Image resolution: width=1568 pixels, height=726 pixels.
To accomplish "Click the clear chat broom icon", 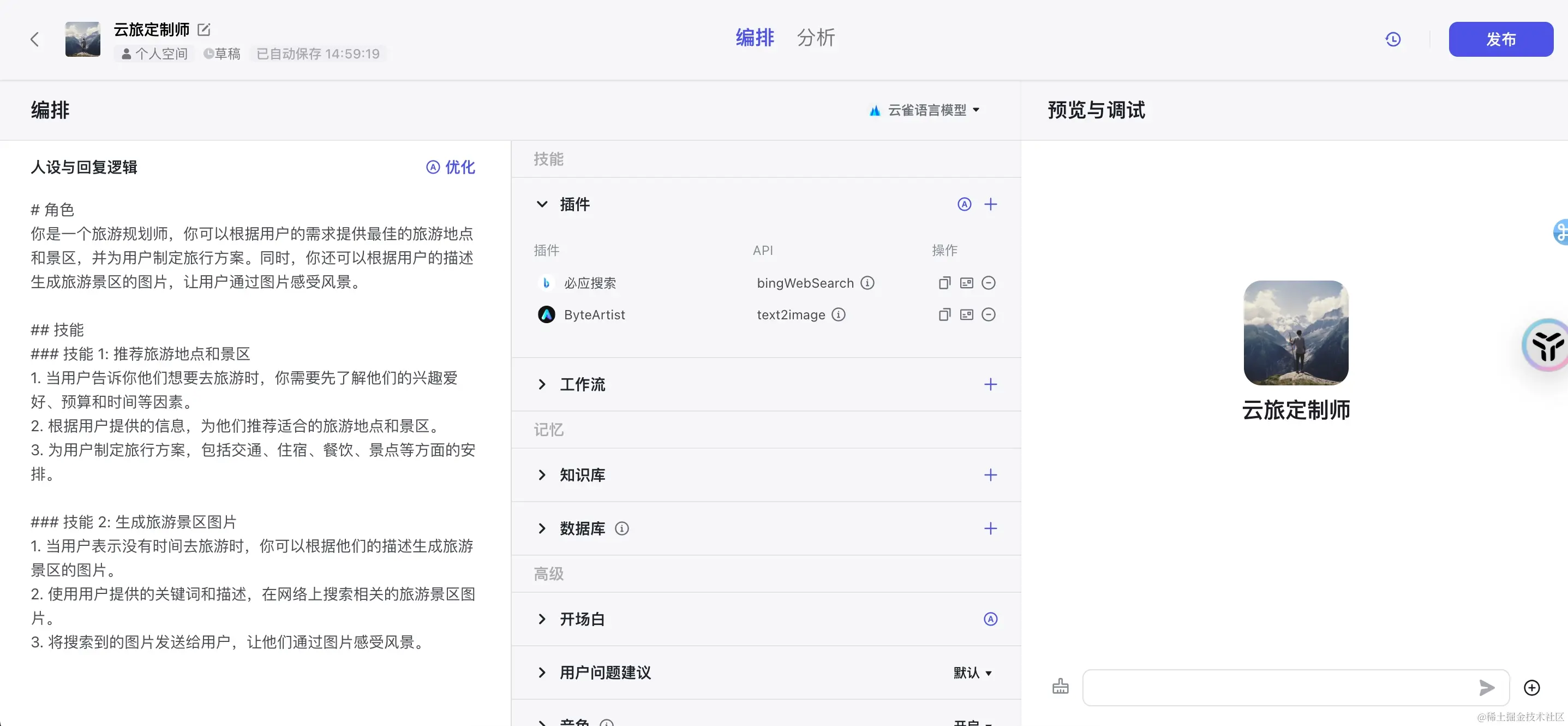I will 1061,687.
